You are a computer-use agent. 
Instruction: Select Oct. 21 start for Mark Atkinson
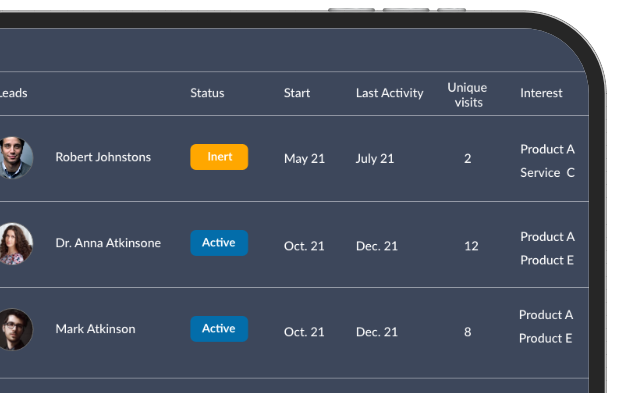click(x=304, y=332)
